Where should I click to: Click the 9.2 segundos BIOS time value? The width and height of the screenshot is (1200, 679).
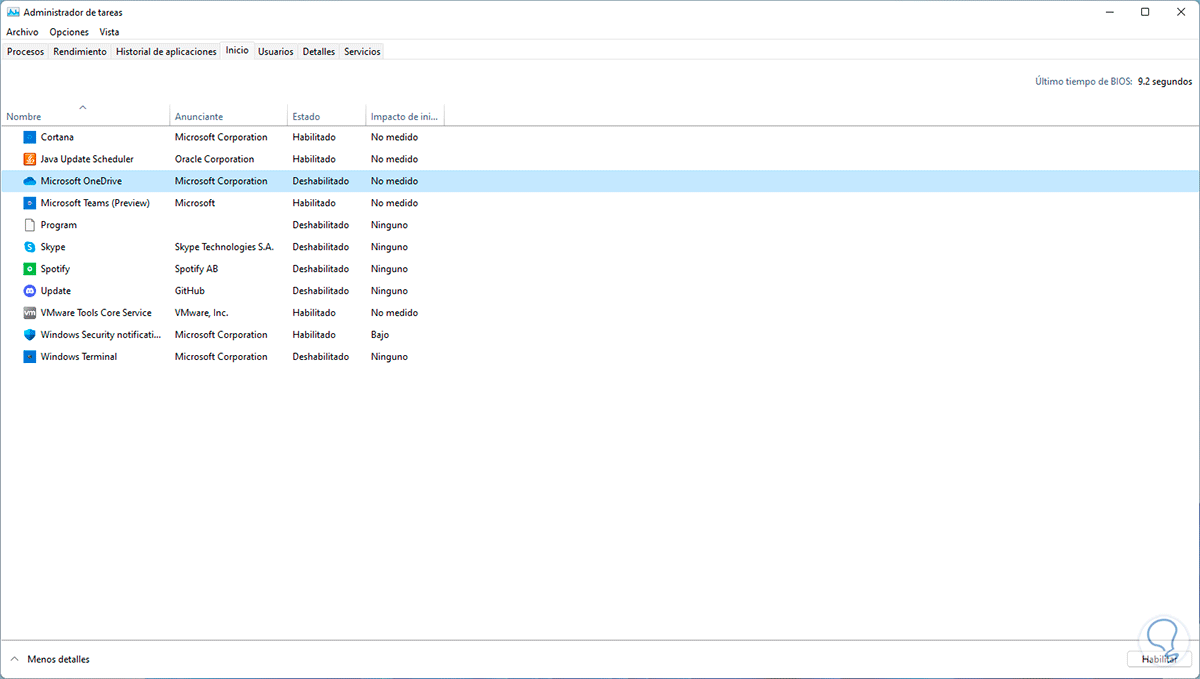(x=1165, y=81)
